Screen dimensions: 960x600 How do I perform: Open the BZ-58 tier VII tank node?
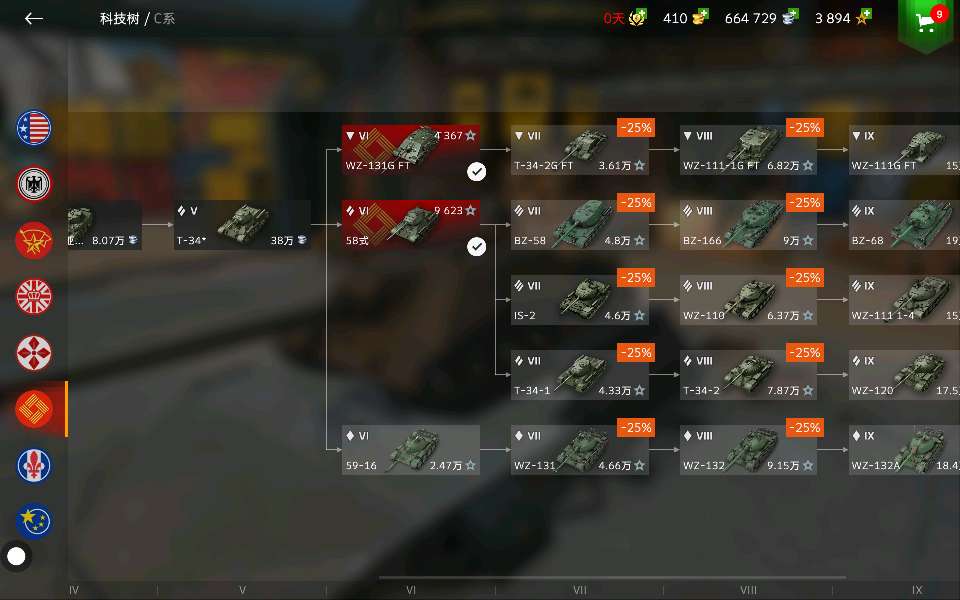point(580,225)
